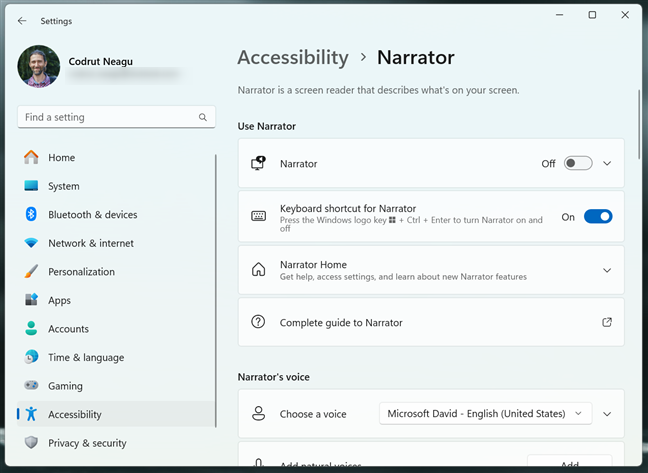Screen dimensions: 648x473
Task: Expand the Narrator Home section
Action: 607,270
